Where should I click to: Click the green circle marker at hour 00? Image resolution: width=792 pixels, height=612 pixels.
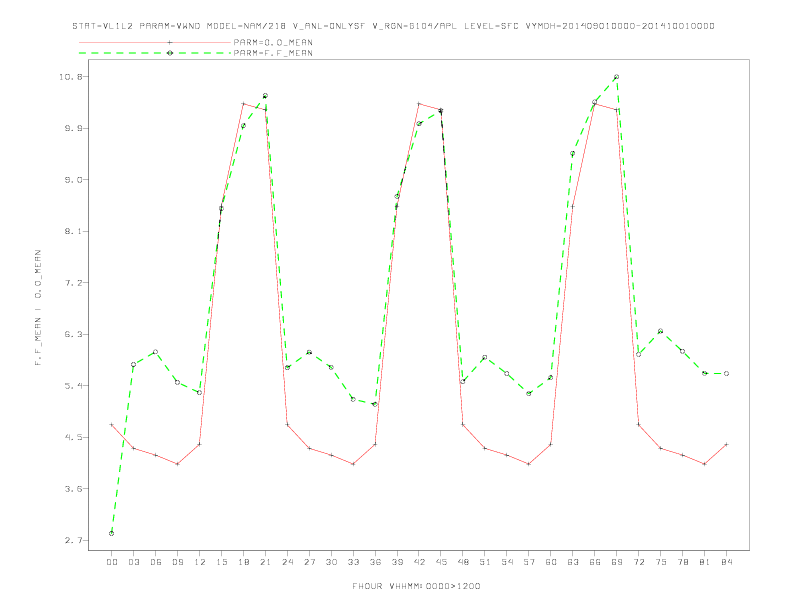(x=111, y=533)
